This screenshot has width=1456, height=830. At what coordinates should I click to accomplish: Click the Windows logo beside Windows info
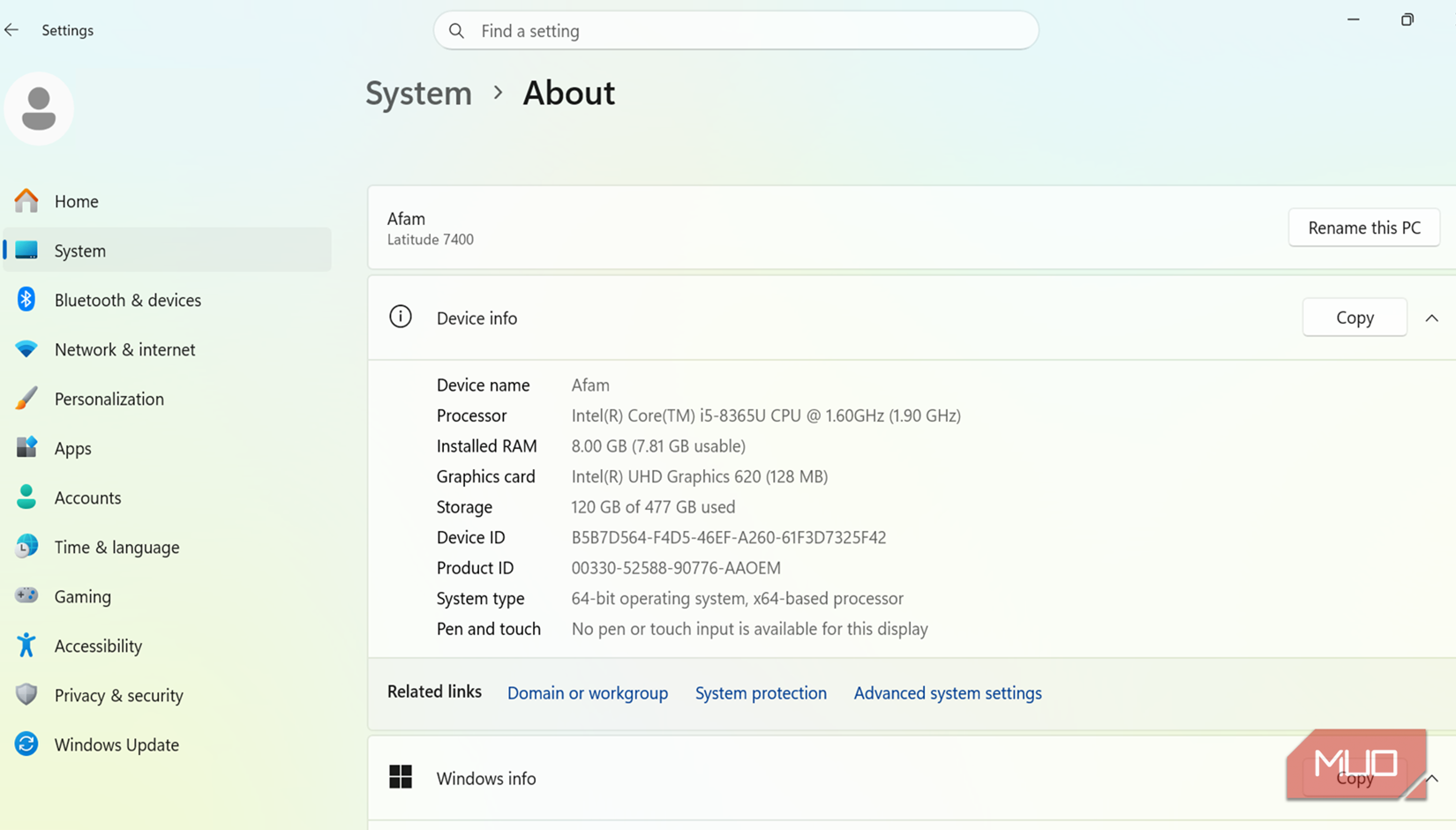pos(401,777)
